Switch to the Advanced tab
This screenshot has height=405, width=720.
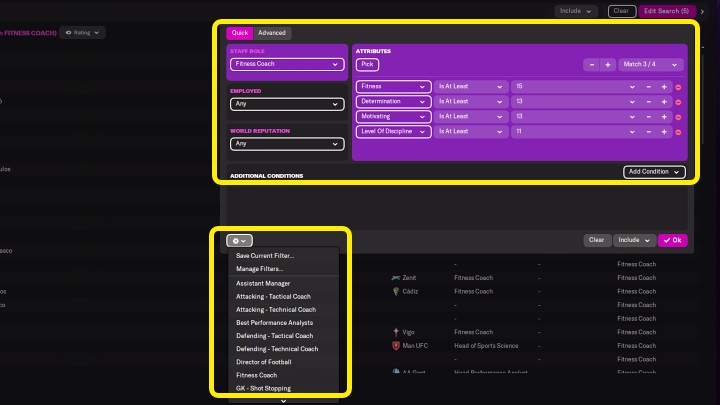pyautogui.click(x=272, y=33)
